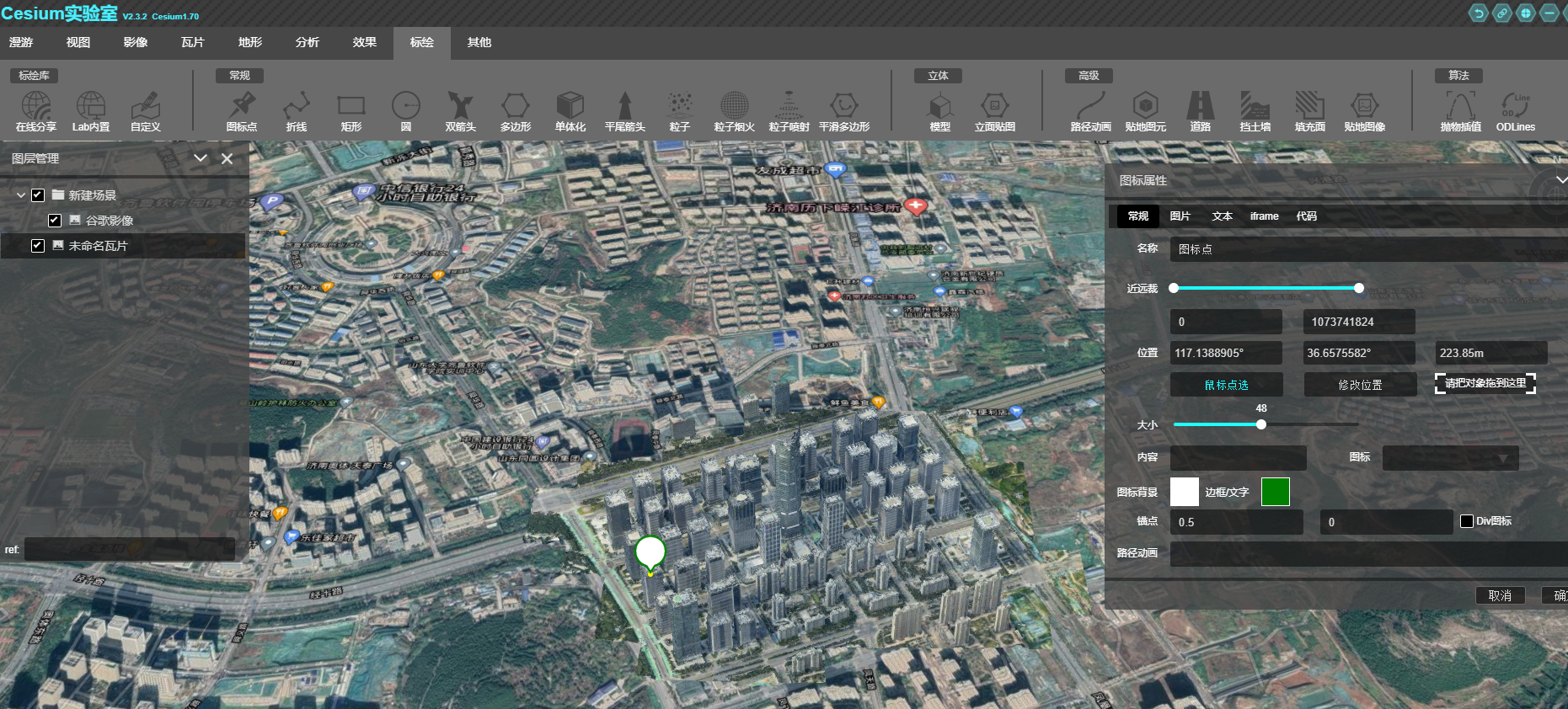1568x709 pixels.
Task: Select the 挡土墙 retaining wall tool
Action: coord(1255,112)
